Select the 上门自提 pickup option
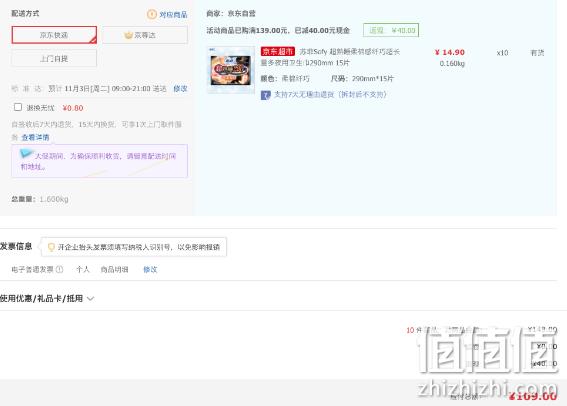Image resolution: width=567 pixels, height=406 pixels. (x=54, y=59)
